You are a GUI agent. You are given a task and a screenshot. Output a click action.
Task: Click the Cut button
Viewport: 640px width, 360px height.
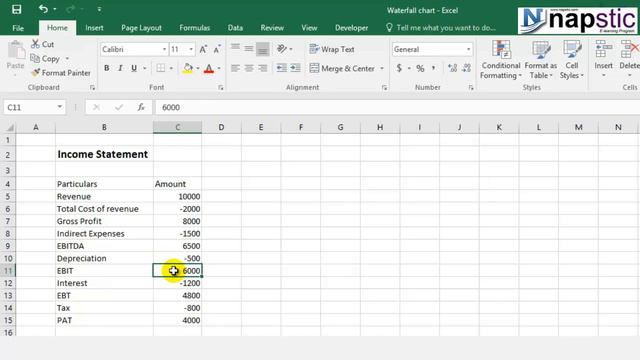pos(43,44)
